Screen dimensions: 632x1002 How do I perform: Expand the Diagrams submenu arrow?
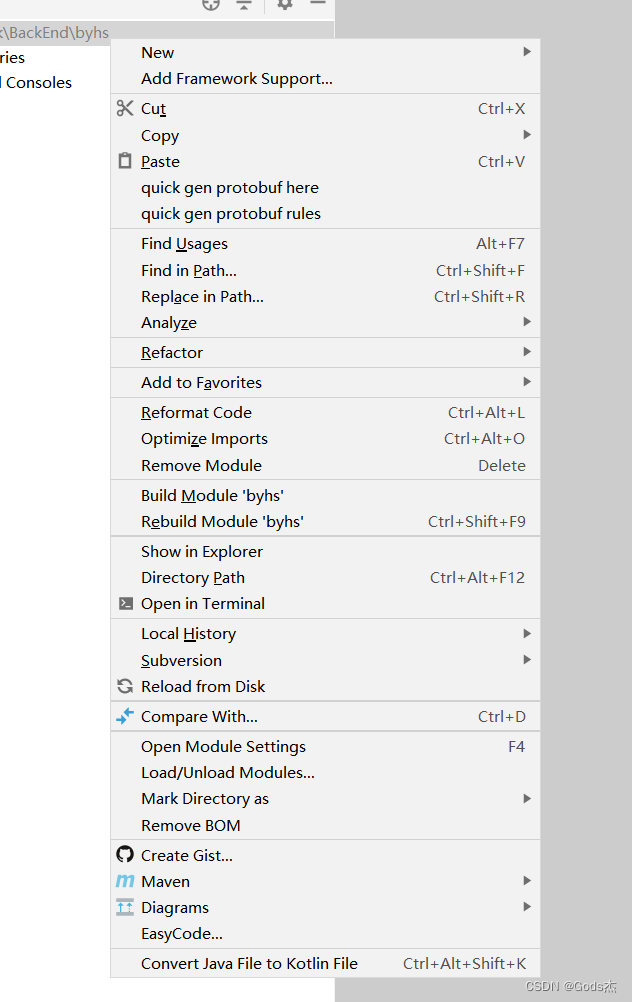[x=527, y=907]
